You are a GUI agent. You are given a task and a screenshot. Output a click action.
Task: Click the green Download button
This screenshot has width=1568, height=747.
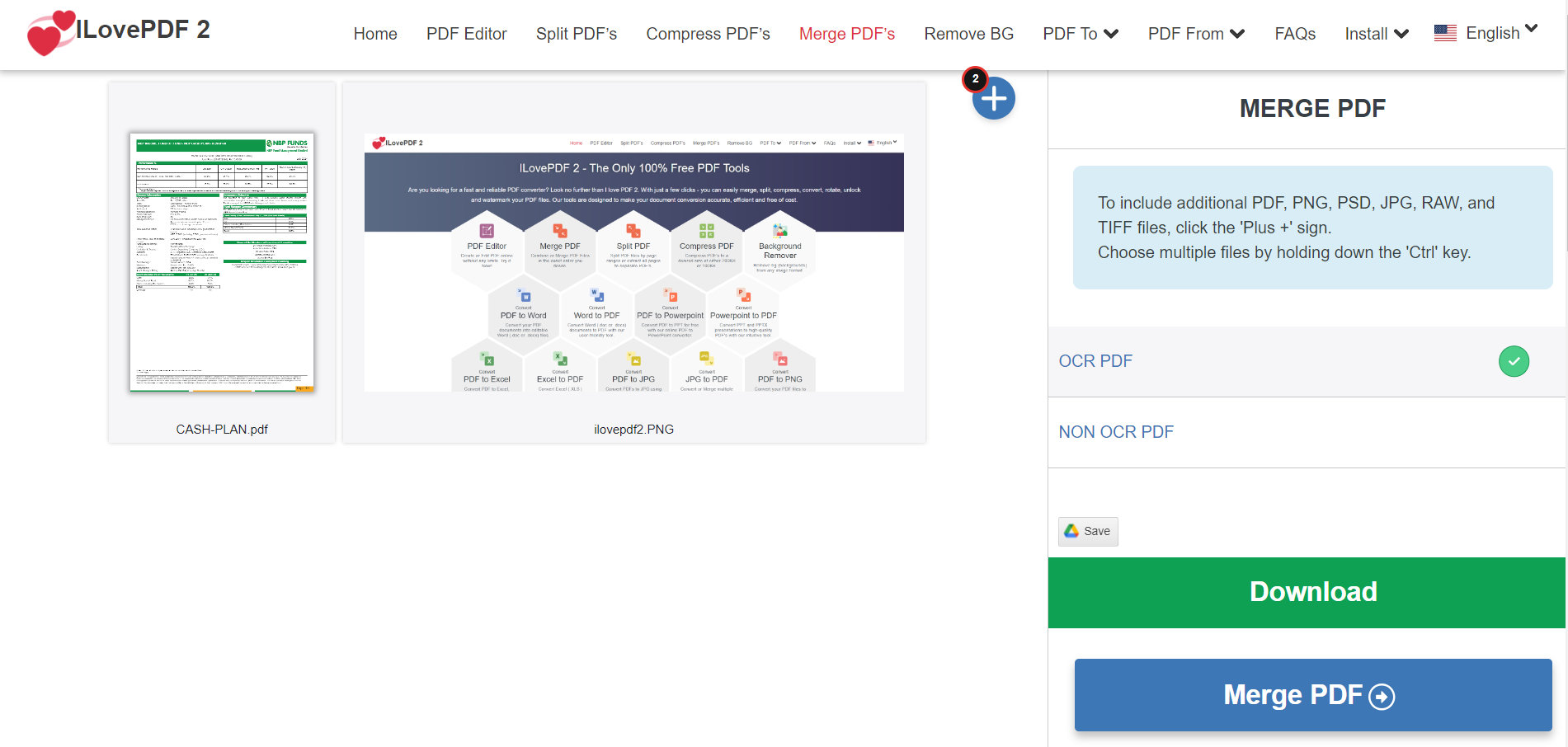pos(1307,593)
